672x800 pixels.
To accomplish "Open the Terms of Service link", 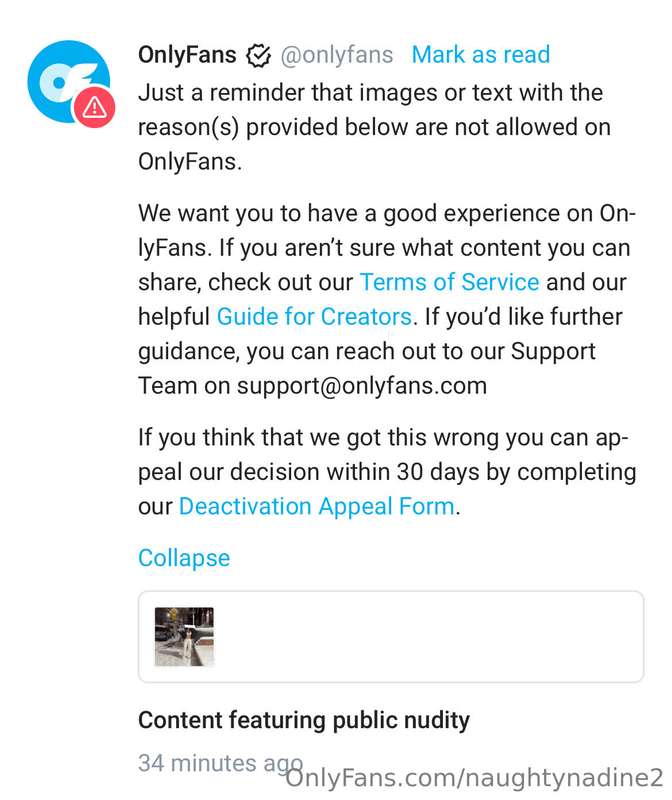I will tap(450, 282).
